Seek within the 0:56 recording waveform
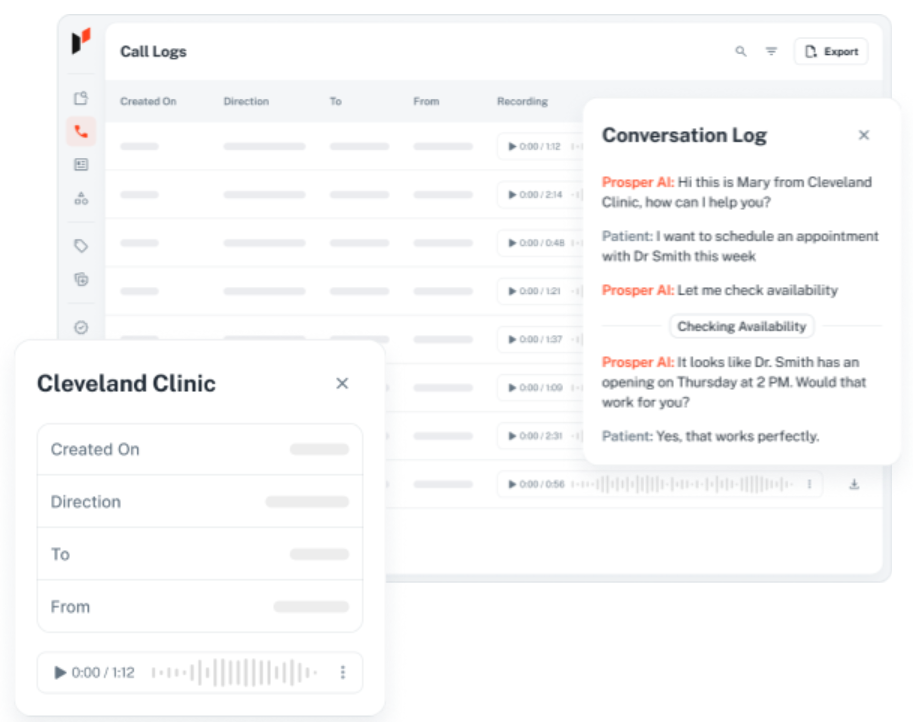This screenshot has height=722, width=913. pyautogui.click(x=682, y=484)
